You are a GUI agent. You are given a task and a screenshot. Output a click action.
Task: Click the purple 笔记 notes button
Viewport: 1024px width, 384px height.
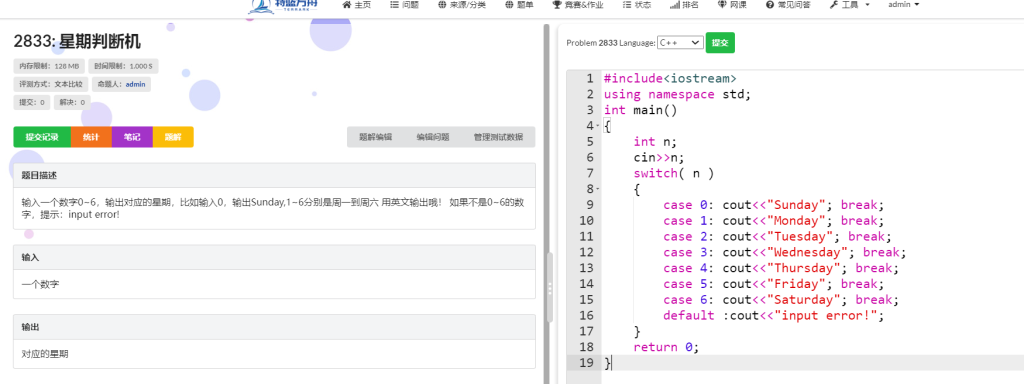coord(132,137)
